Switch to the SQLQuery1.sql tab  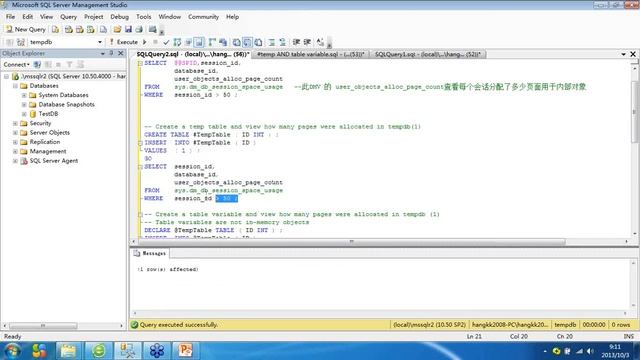click(x=427, y=54)
